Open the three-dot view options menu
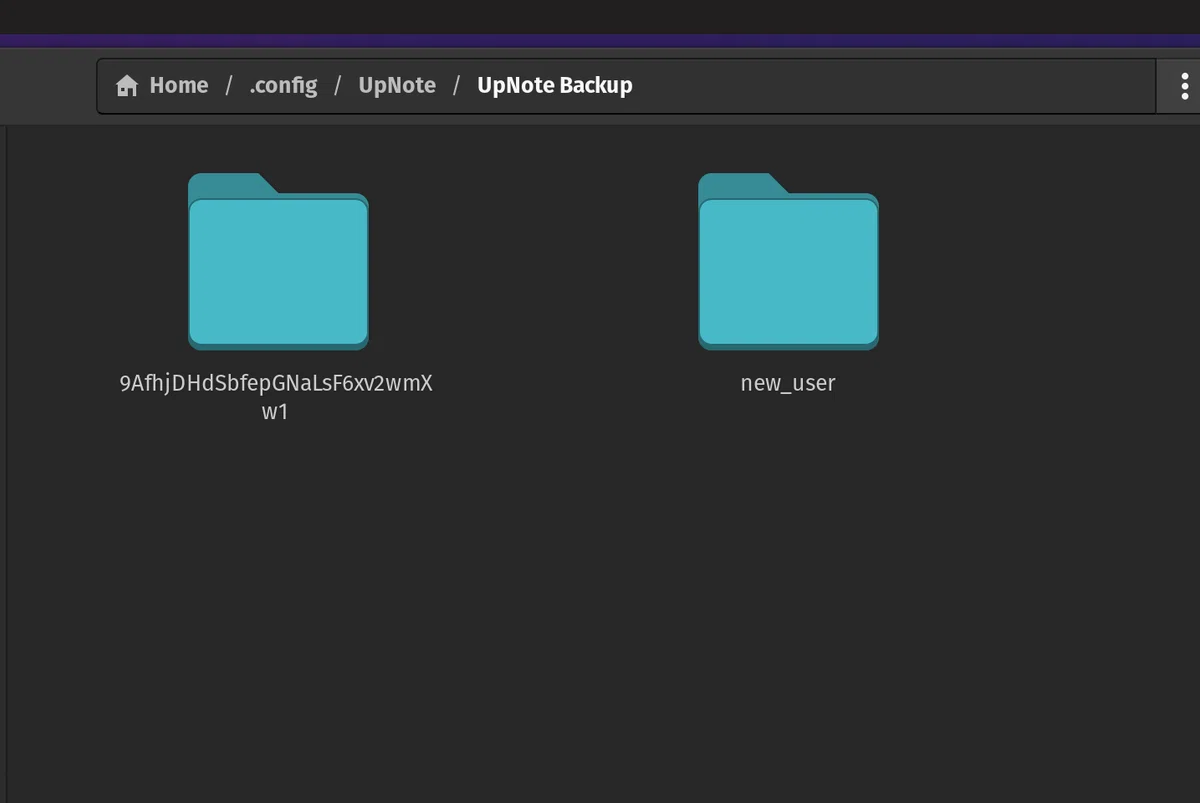Screen dimensions: 1200x803 (x=1184, y=86)
